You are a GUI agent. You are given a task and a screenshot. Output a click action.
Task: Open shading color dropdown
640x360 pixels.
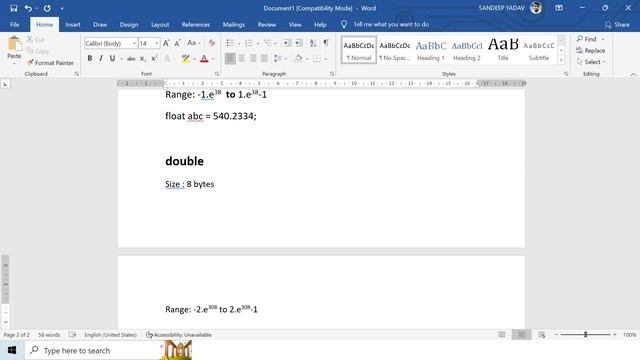307,59
